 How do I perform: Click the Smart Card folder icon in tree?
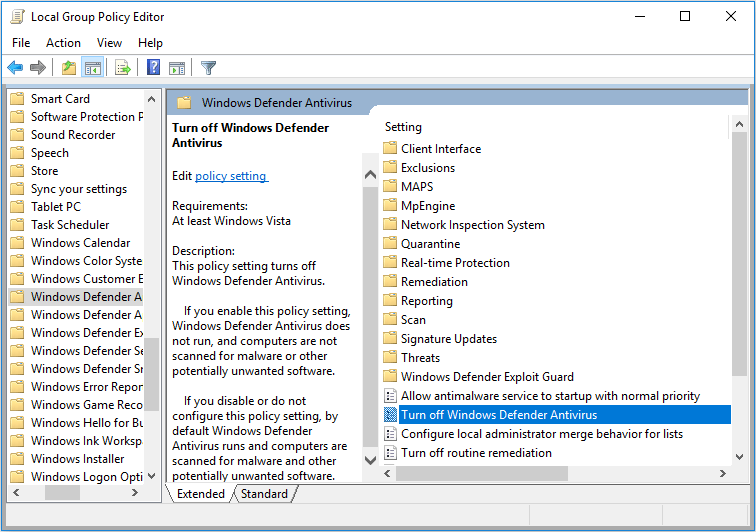point(17,98)
